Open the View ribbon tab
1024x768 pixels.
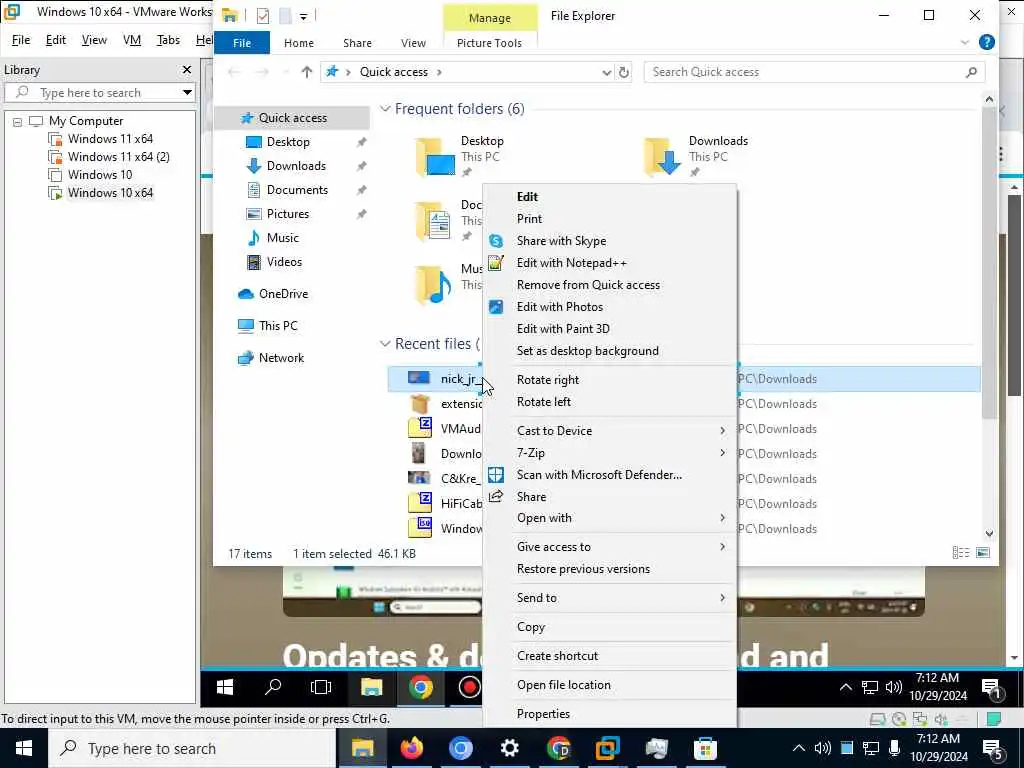[413, 42]
